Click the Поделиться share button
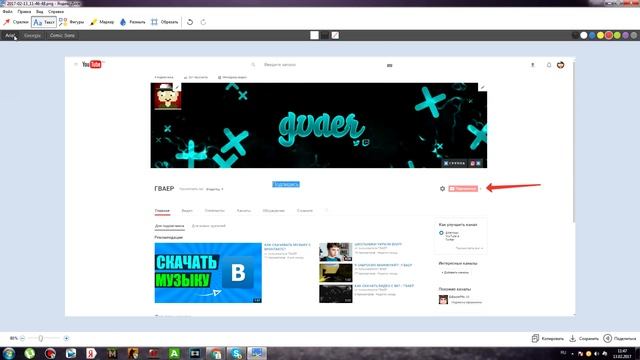The width and height of the screenshot is (640, 360). tap(620, 338)
